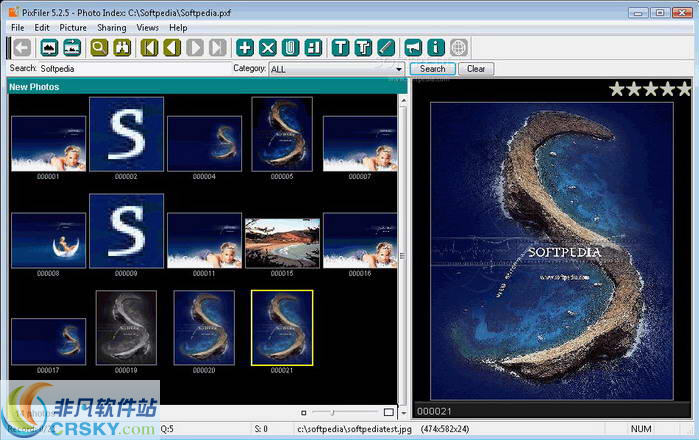Click the pencil edit icon

click(x=386, y=48)
